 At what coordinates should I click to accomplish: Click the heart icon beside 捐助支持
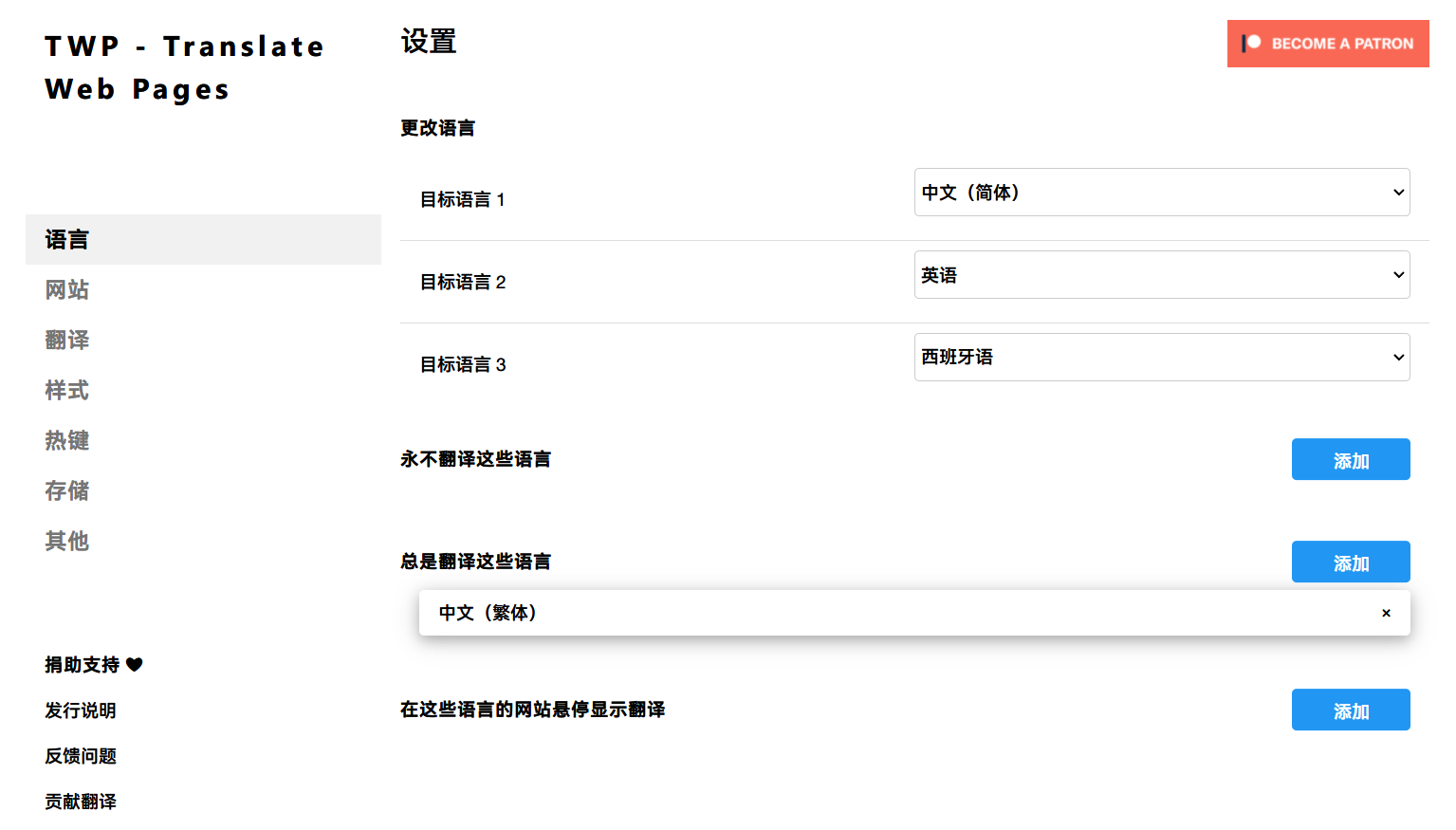tap(136, 665)
